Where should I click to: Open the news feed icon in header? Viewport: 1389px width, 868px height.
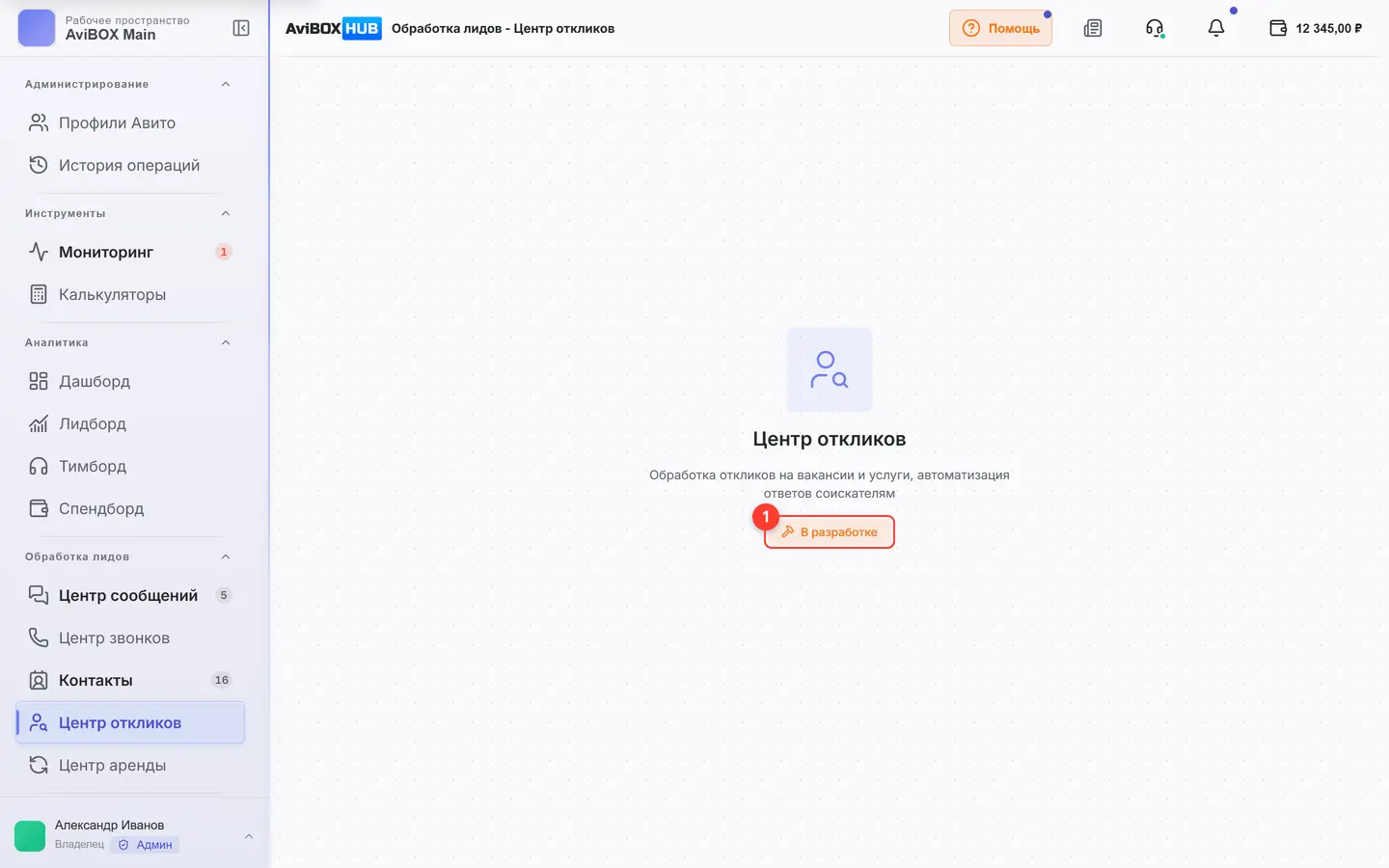click(x=1093, y=28)
